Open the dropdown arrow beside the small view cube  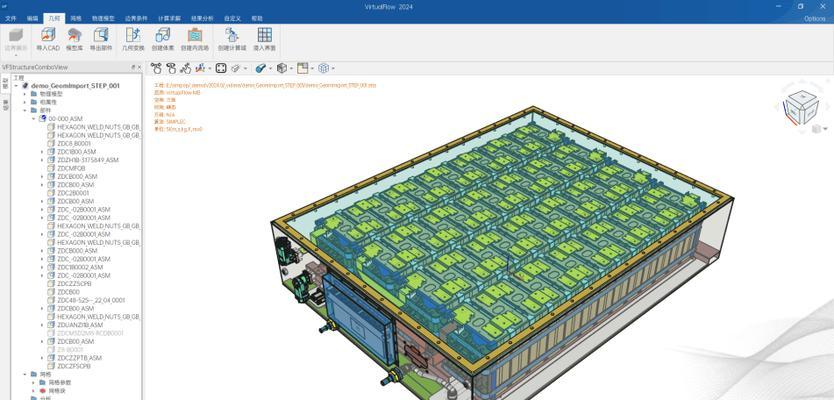[x=825, y=129]
